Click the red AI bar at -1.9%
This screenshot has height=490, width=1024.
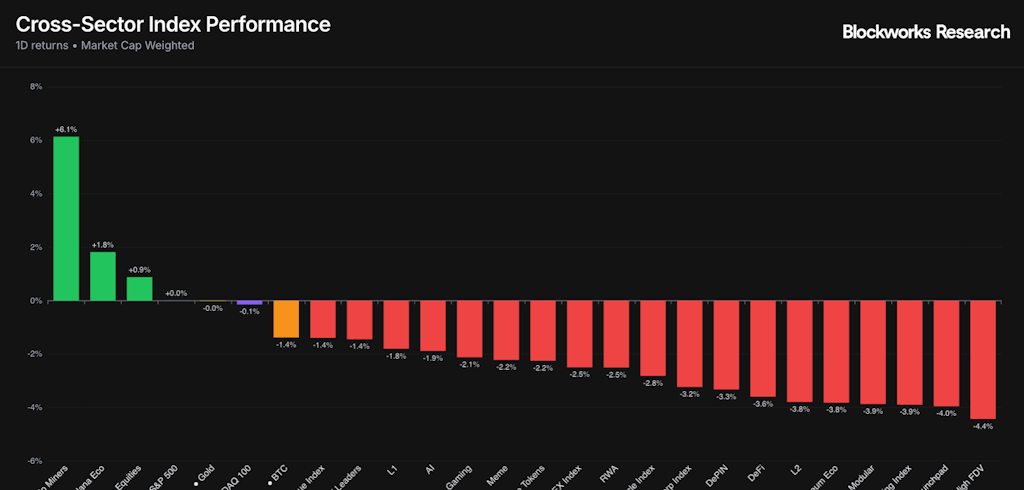click(x=432, y=326)
